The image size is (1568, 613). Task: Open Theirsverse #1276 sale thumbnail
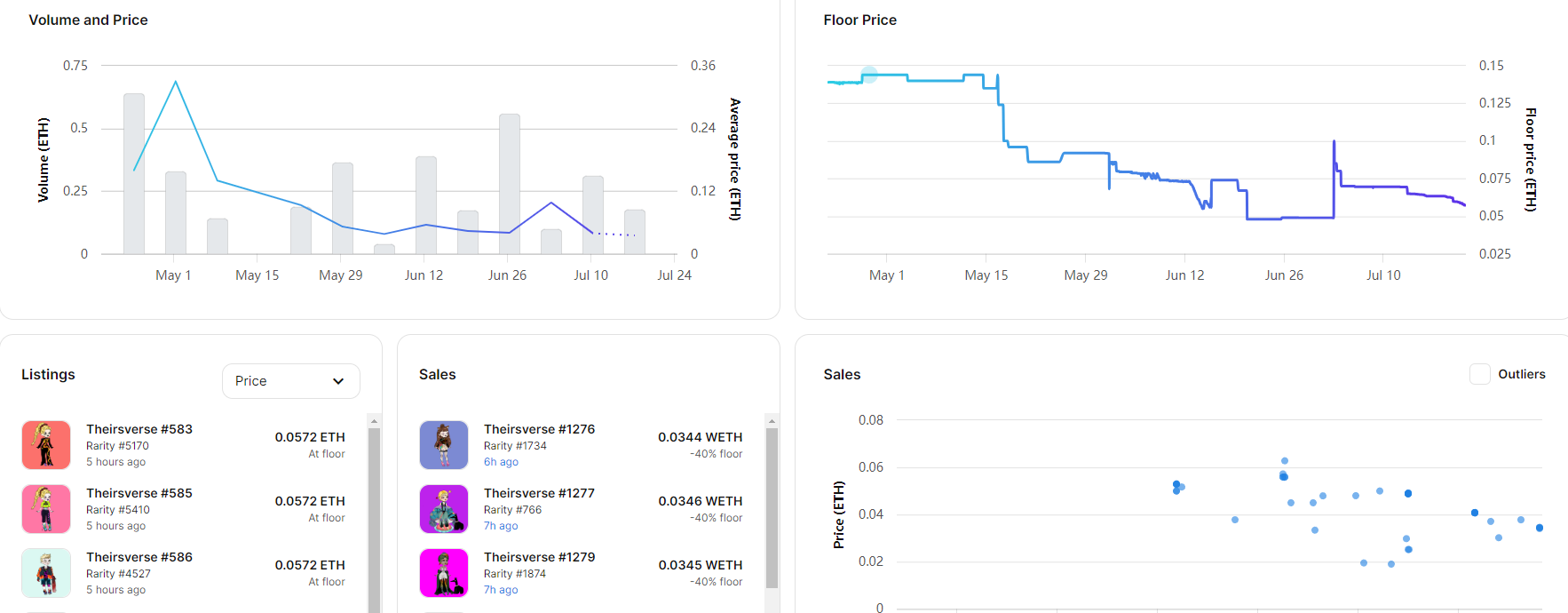pos(444,445)
